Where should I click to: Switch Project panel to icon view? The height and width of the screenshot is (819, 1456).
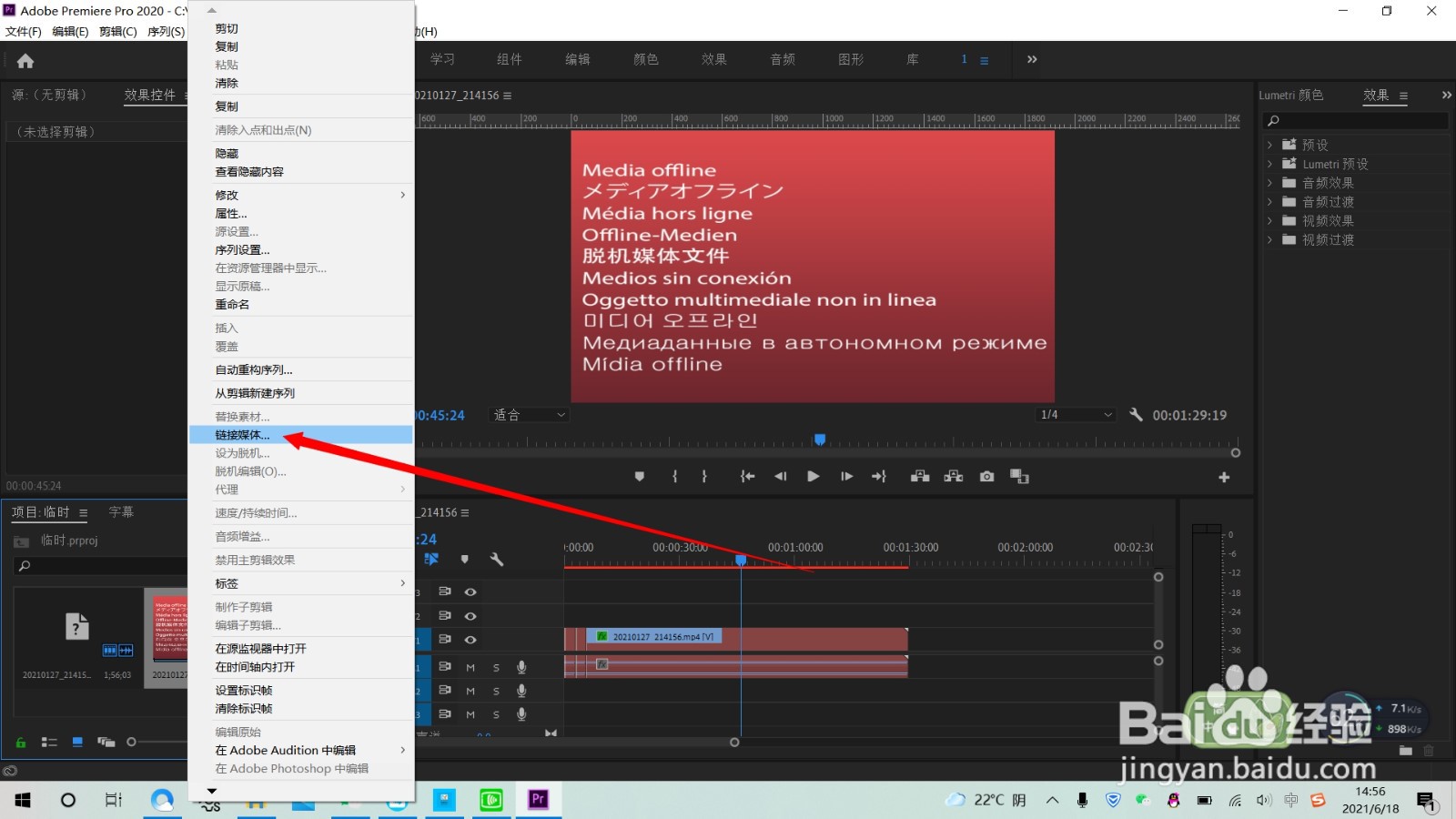point(77,743)
